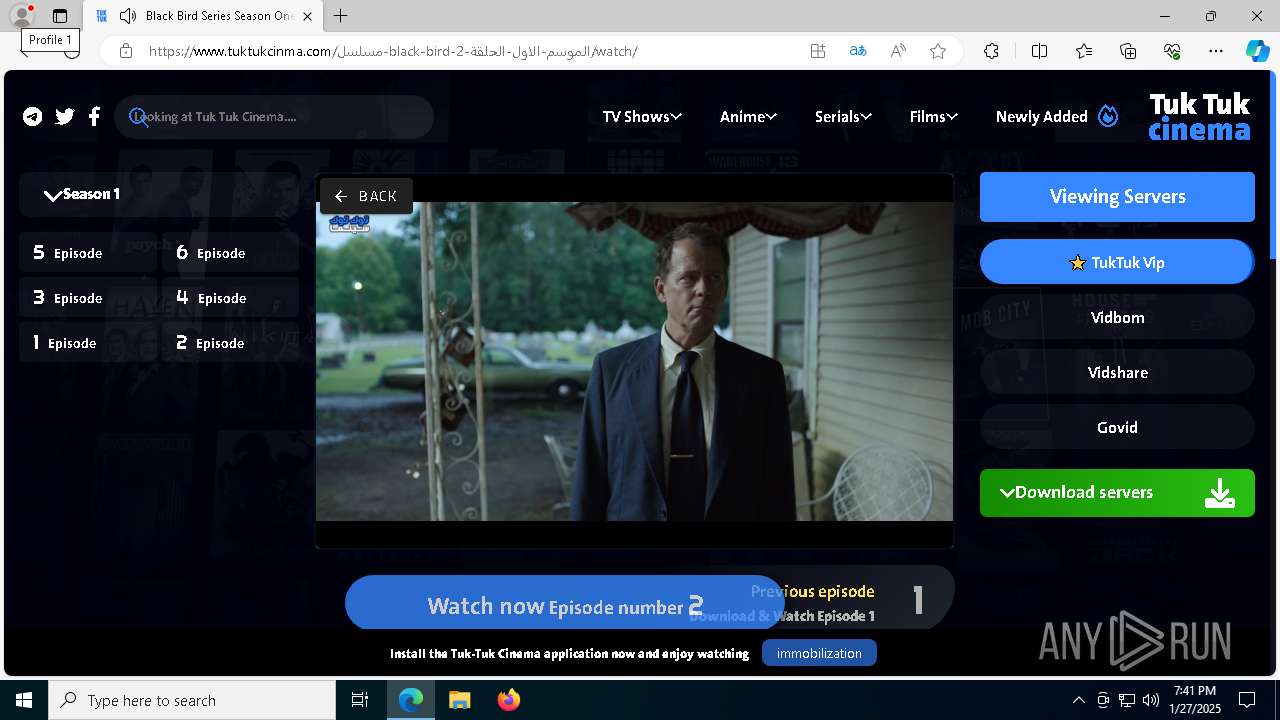View site information lock icon
Viewport: 1280px width, 720px height.
click(x=125, y=51)
